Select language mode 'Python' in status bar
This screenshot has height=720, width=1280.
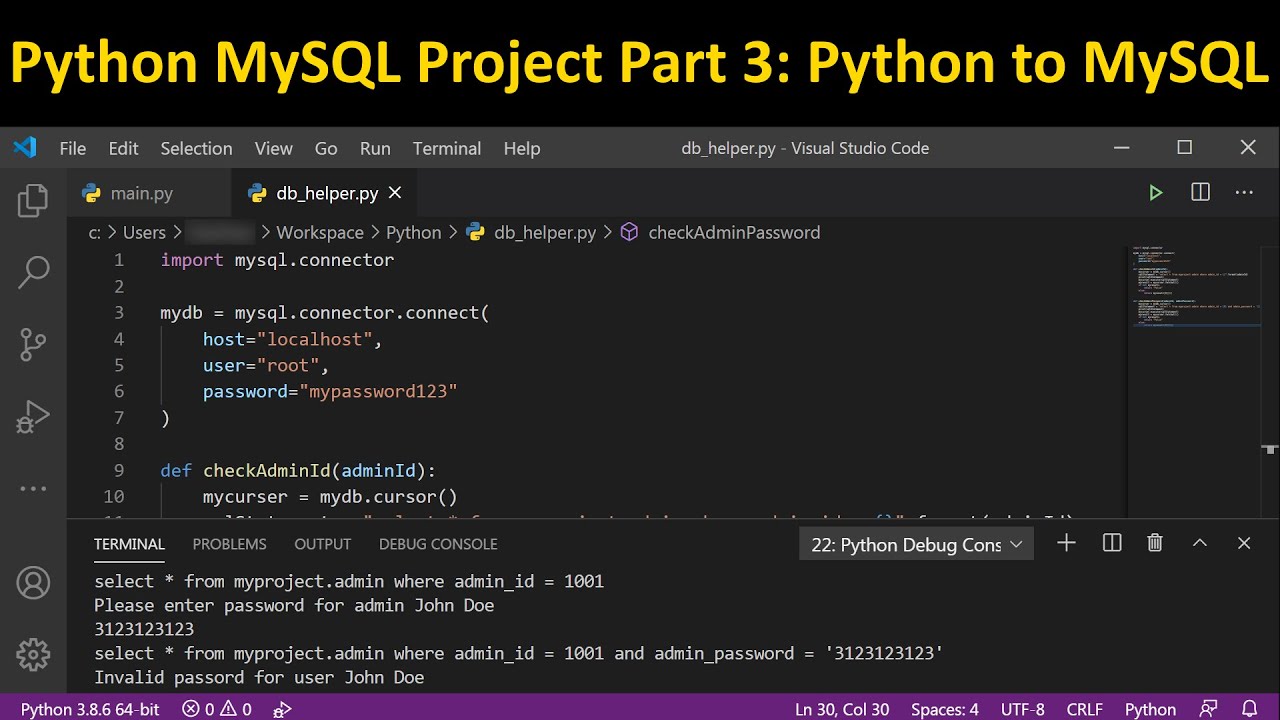[1150, 709]
